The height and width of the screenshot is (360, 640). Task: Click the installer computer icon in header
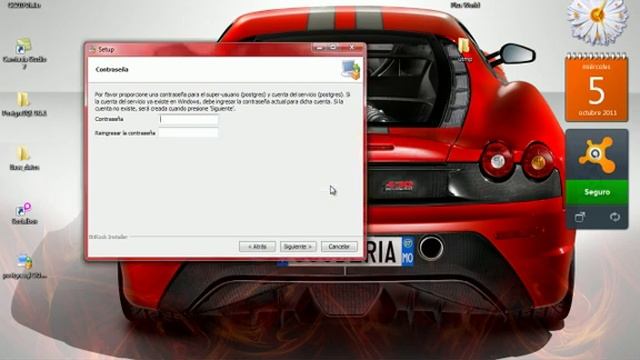[351, 69]
